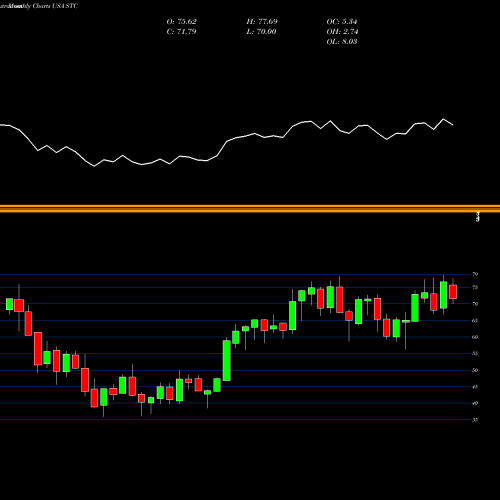Click the OH: 2.74 reading
Image resolution: width=500 pixels, height=500 pixels.
click(342, 32)
